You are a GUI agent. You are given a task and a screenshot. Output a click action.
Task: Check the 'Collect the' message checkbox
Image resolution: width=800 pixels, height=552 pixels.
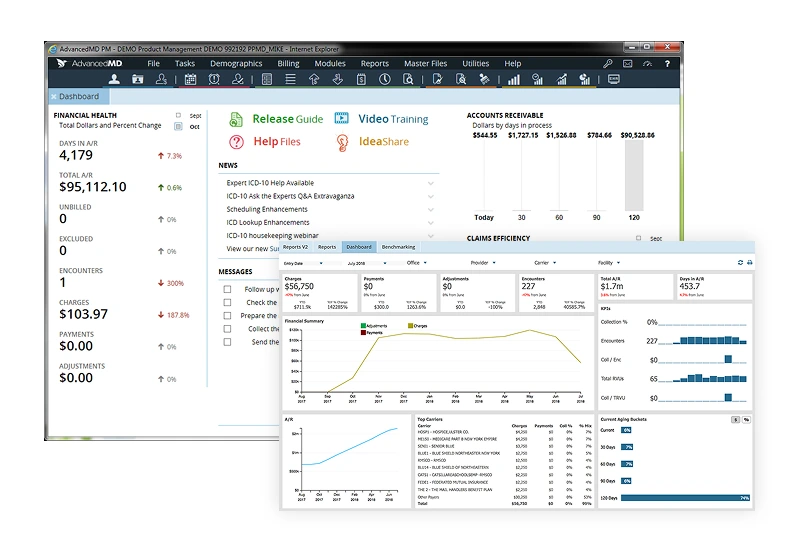[228, 329]
